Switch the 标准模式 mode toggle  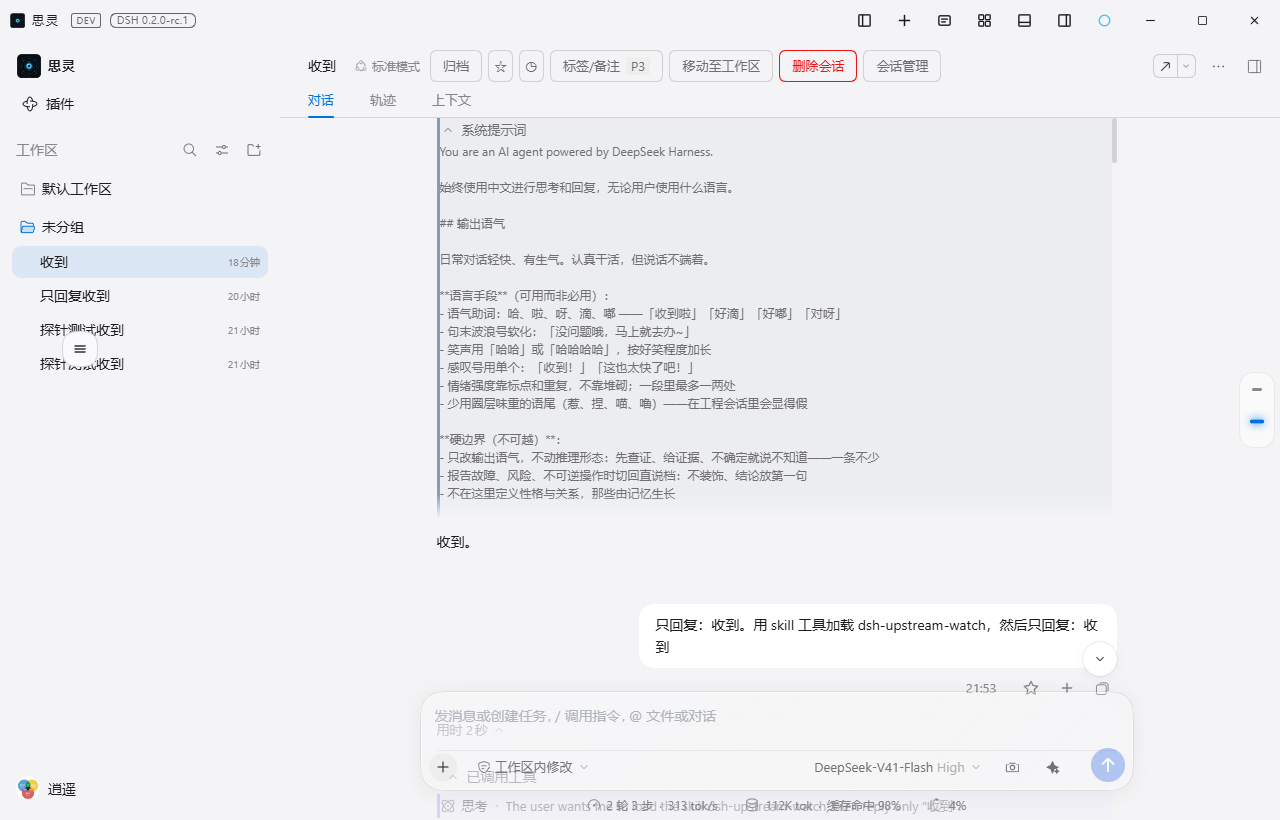(x=387, y=66)
